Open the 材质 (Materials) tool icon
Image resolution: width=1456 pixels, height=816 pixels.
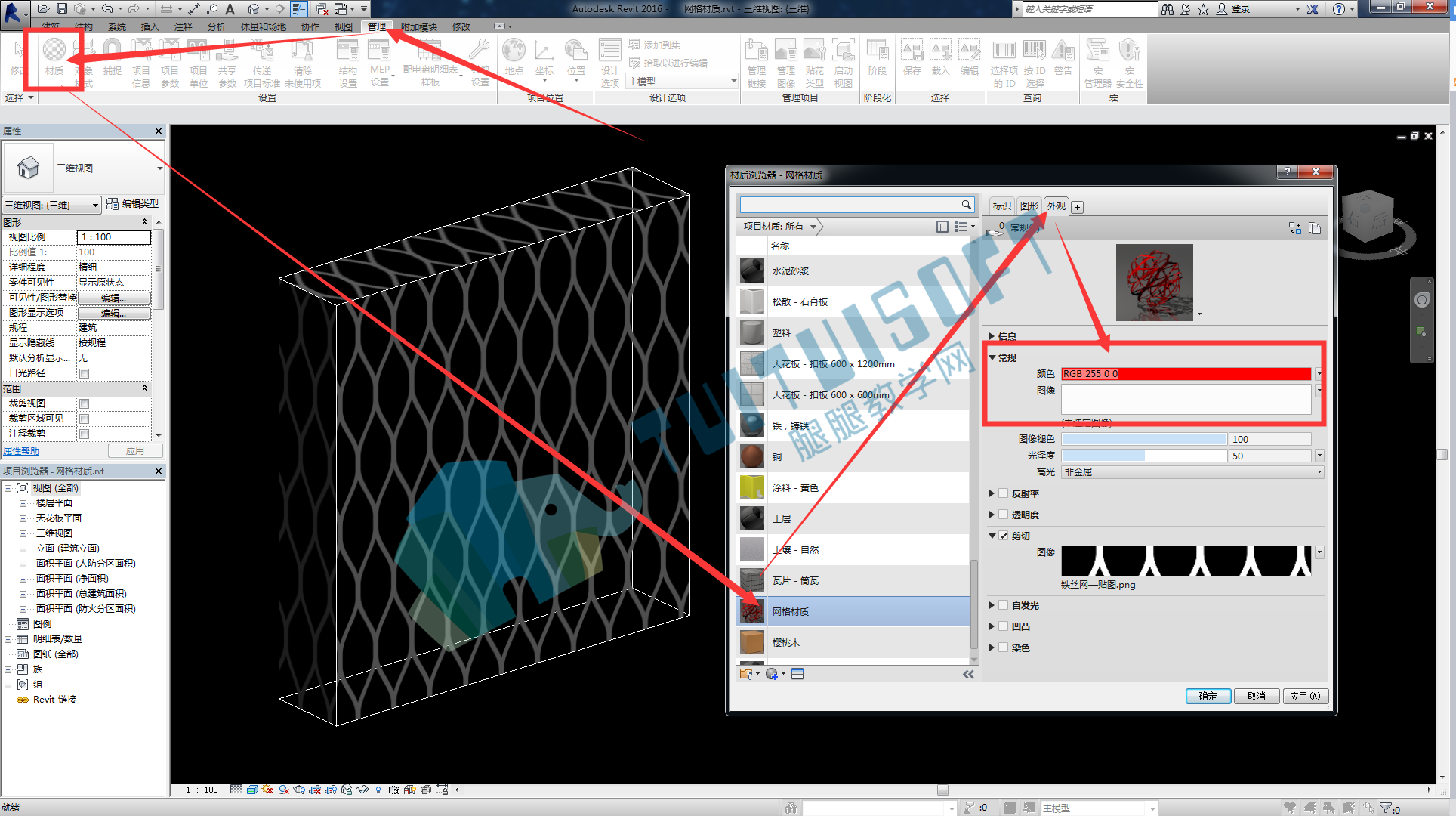pos(54,57)
